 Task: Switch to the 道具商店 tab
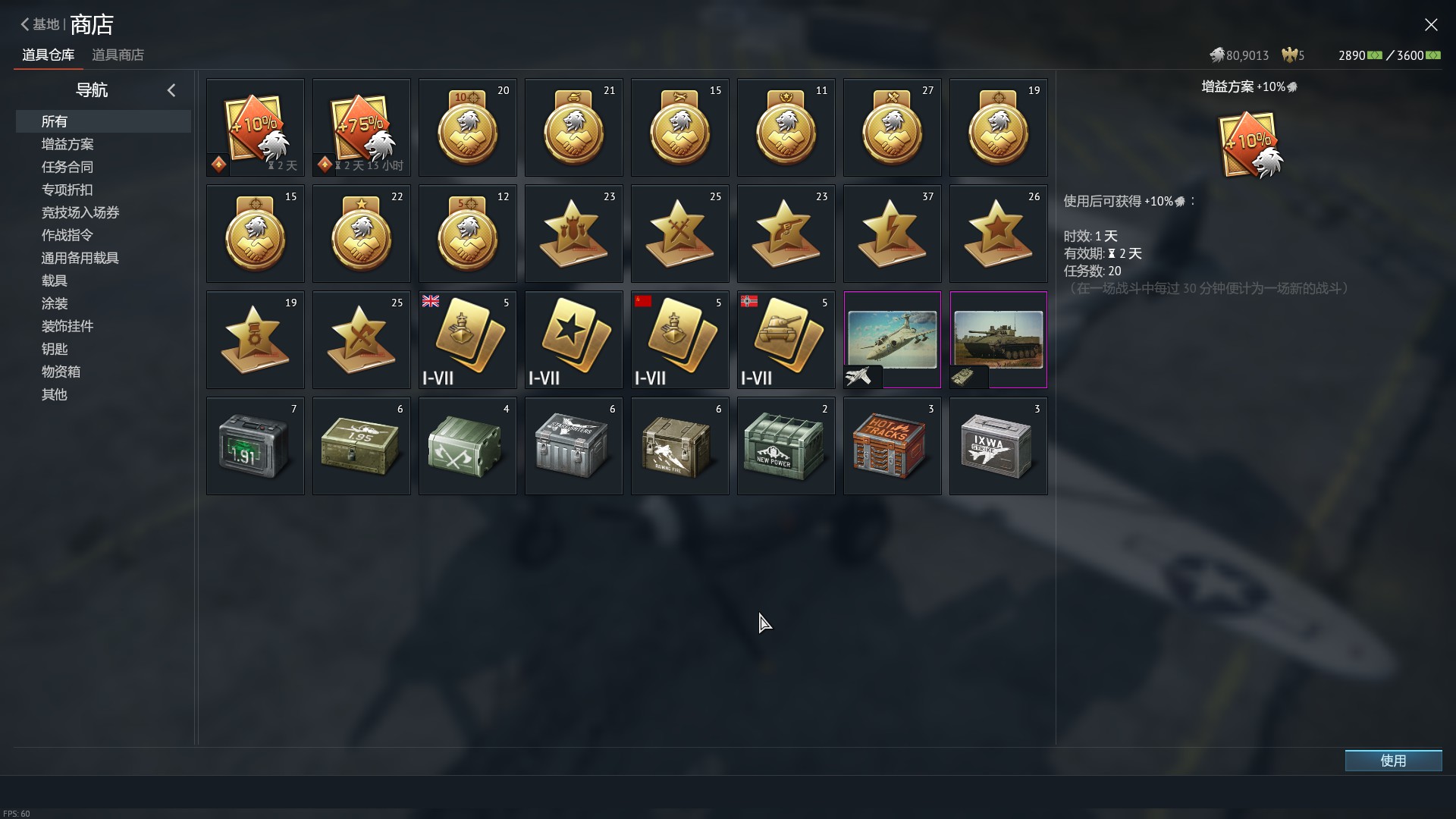tap(118, 55)
